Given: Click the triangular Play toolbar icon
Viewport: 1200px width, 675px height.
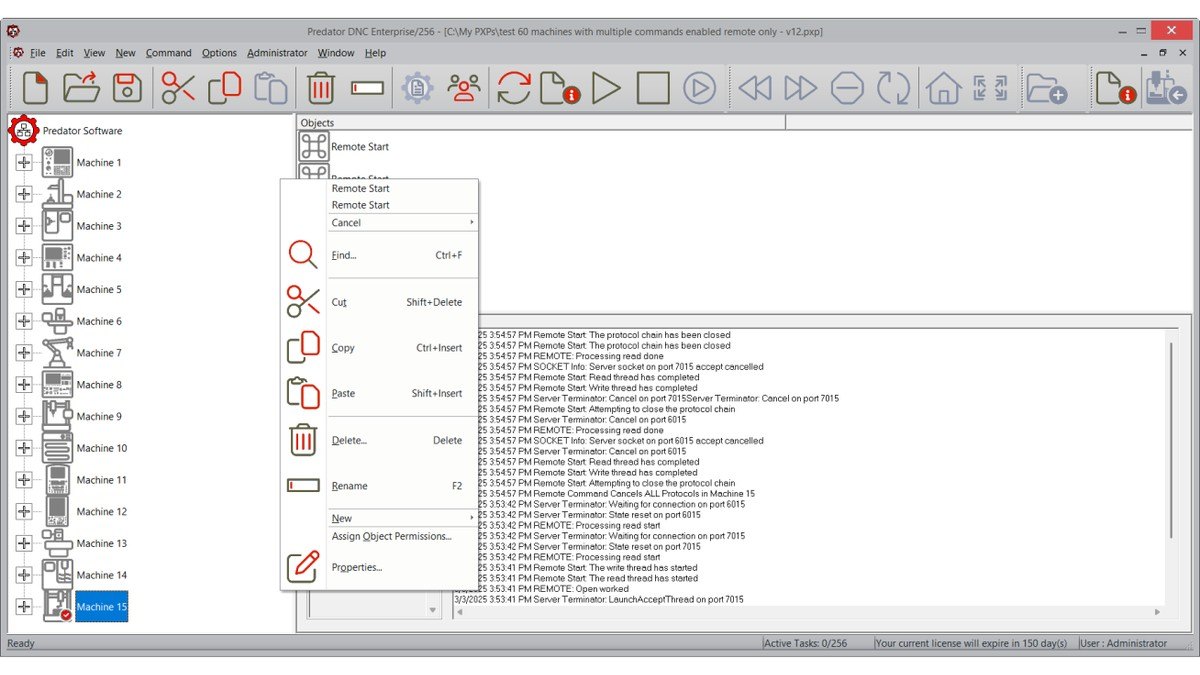Looking at the screenshot, I should pos(606,88).
